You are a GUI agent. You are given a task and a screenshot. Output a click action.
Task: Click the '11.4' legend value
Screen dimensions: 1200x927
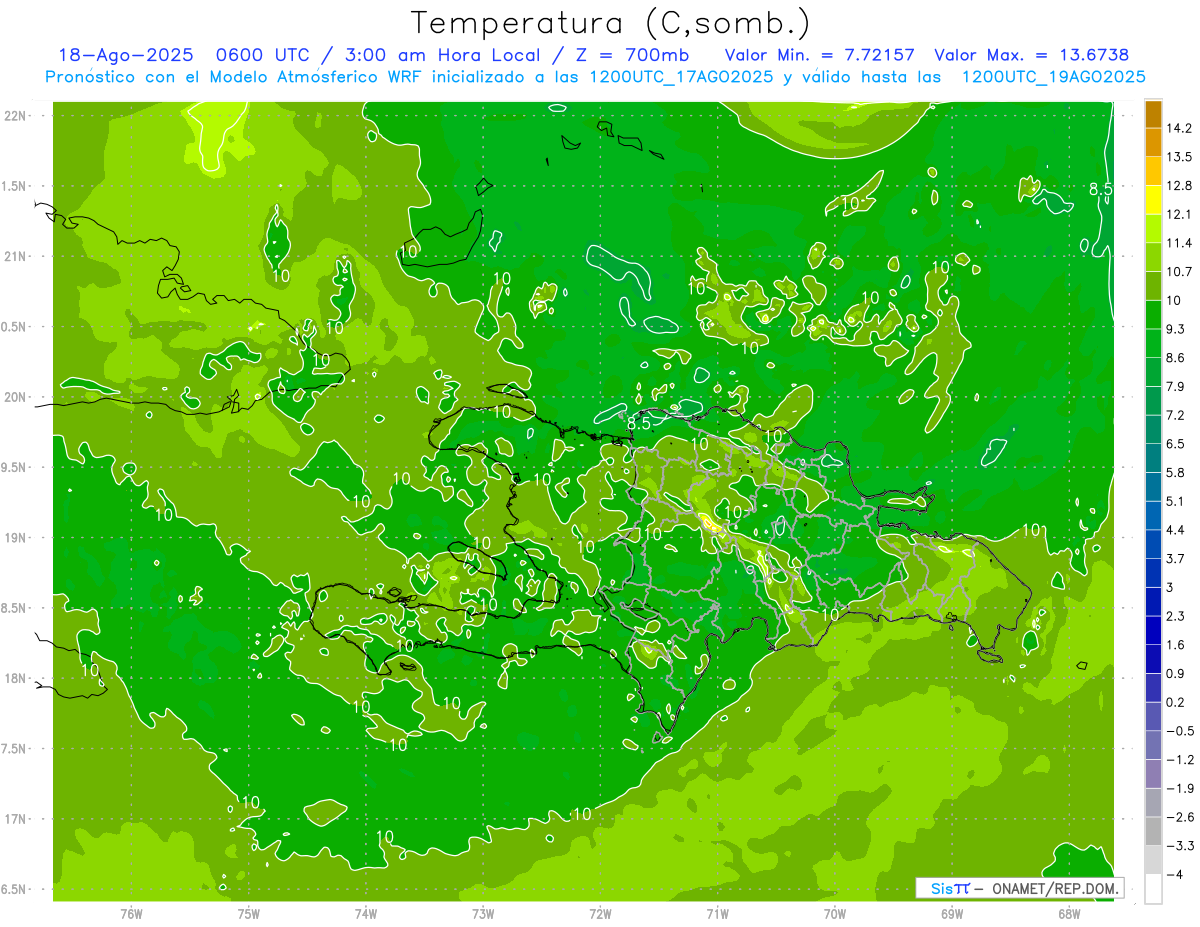tap(1180, 243)
